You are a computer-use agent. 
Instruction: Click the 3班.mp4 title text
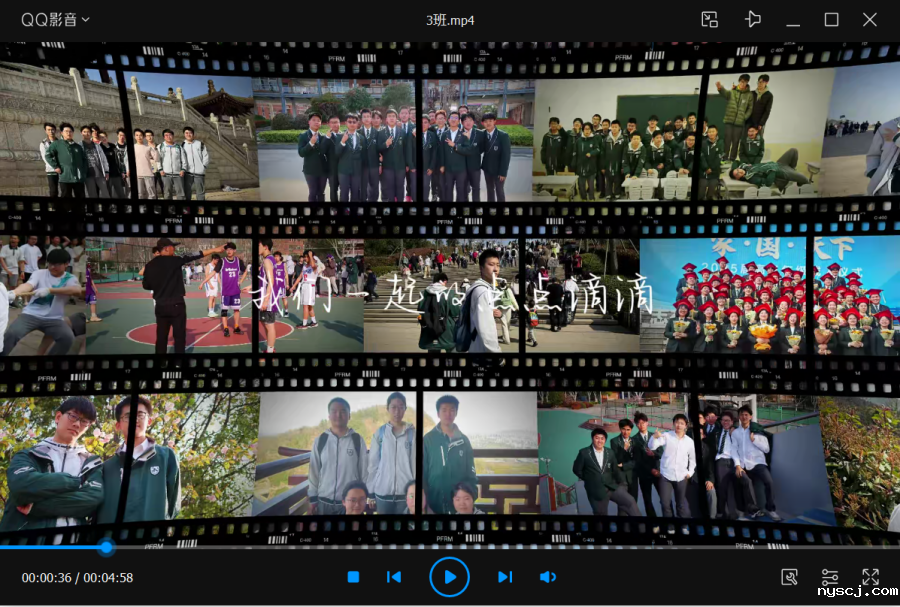coord(450,20)
